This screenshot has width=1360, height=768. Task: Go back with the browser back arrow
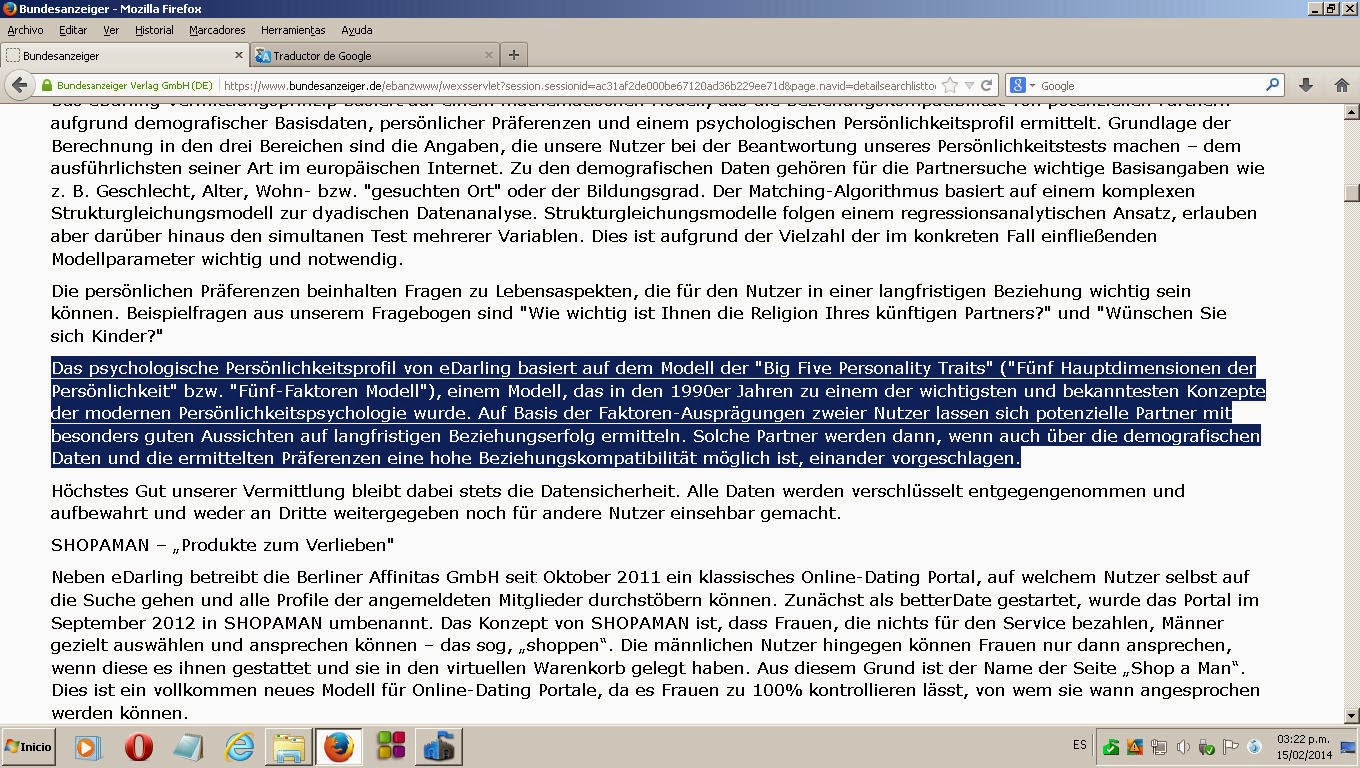point(19,85)
